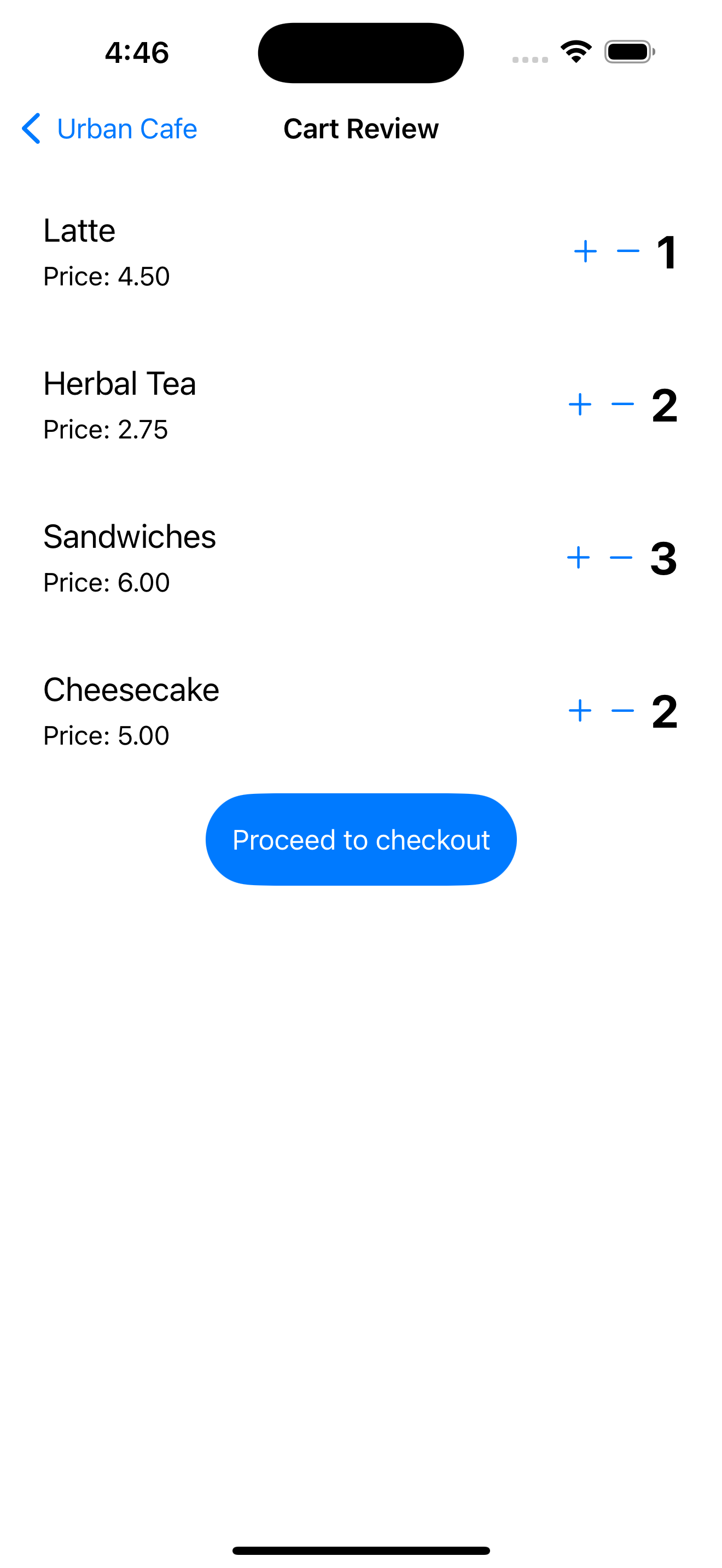Go back to Urban Cafe
722x1568 pixels.
pyautogui.click(x=127, y=129)
